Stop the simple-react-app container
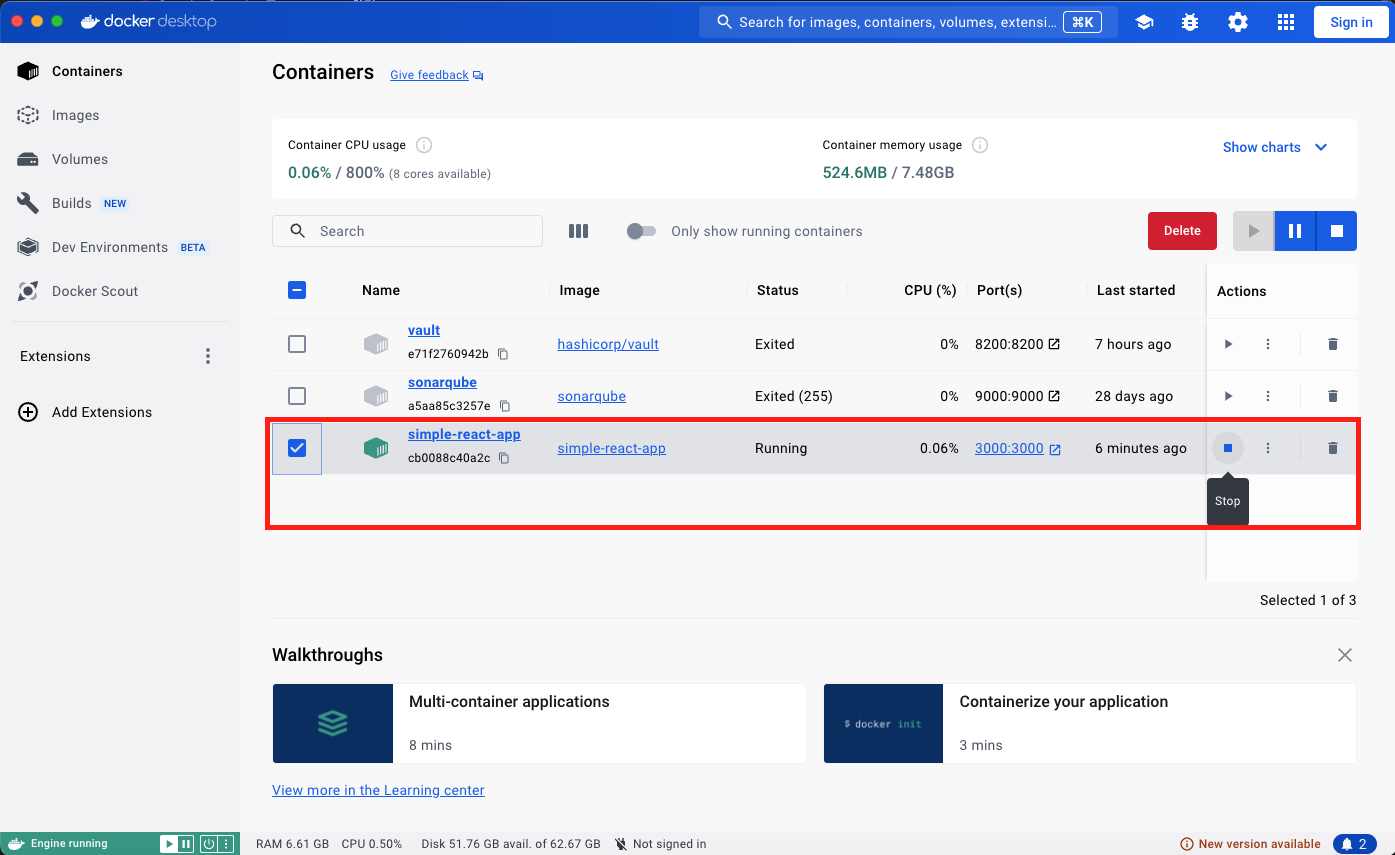The width and height of the screenshot is (1395, 855). (x=1228, y=448)
